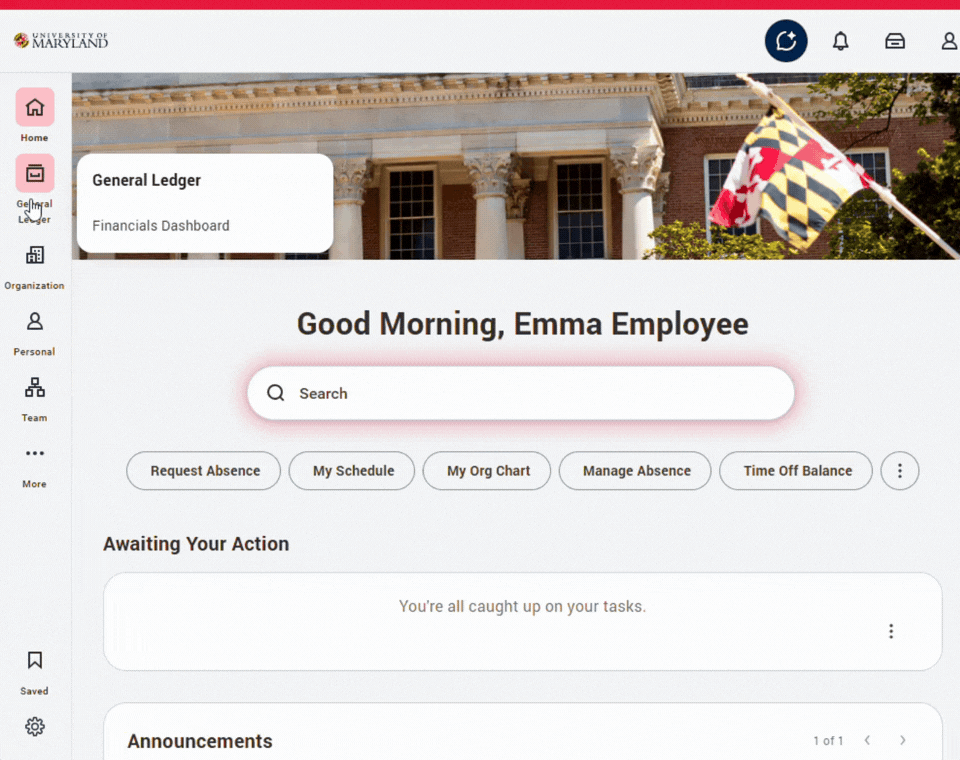
Task: Open the Awaiting Your Action options menu
Action: click(891, 631)
